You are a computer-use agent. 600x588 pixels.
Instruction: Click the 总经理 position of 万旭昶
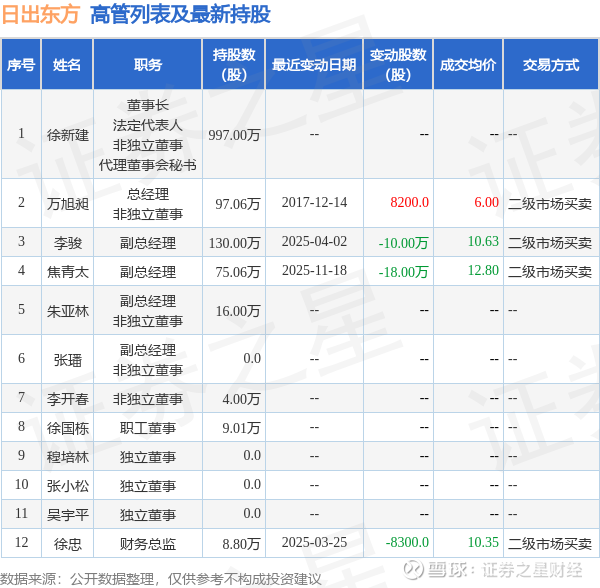coord(148,194)
